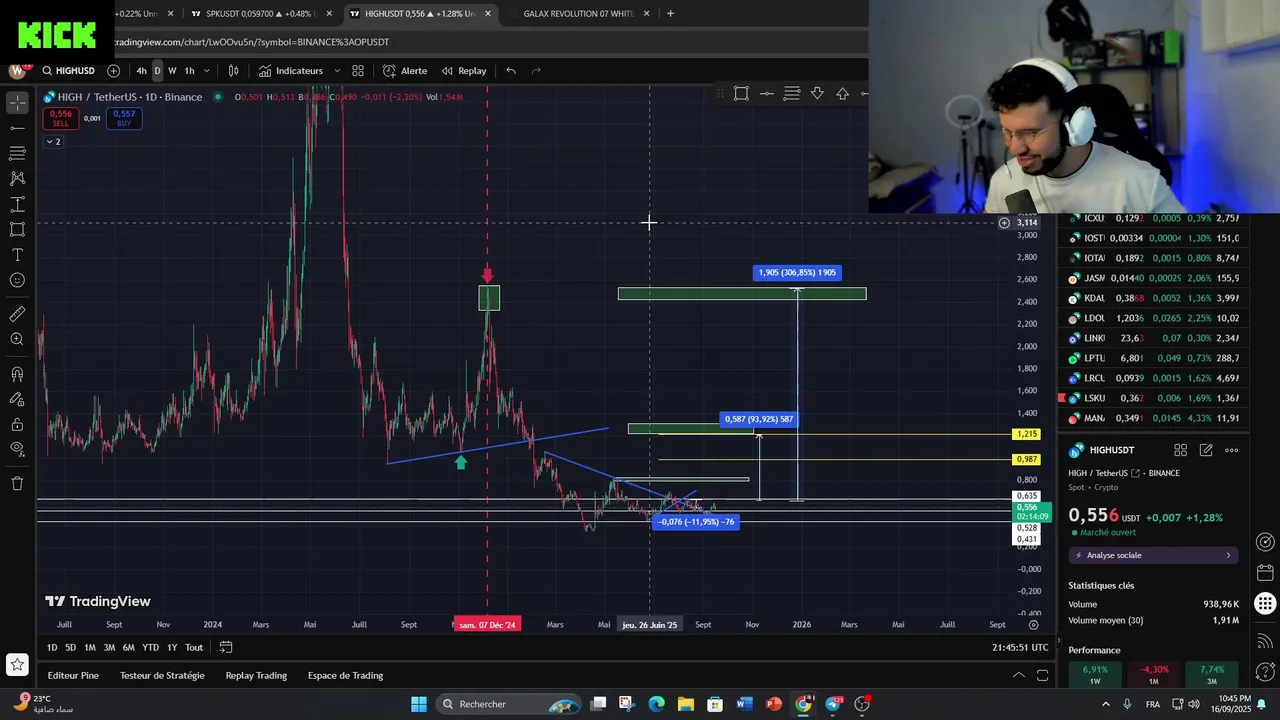Click the undo arrow
1280x720 pixels.
click(x=511, y=71)
